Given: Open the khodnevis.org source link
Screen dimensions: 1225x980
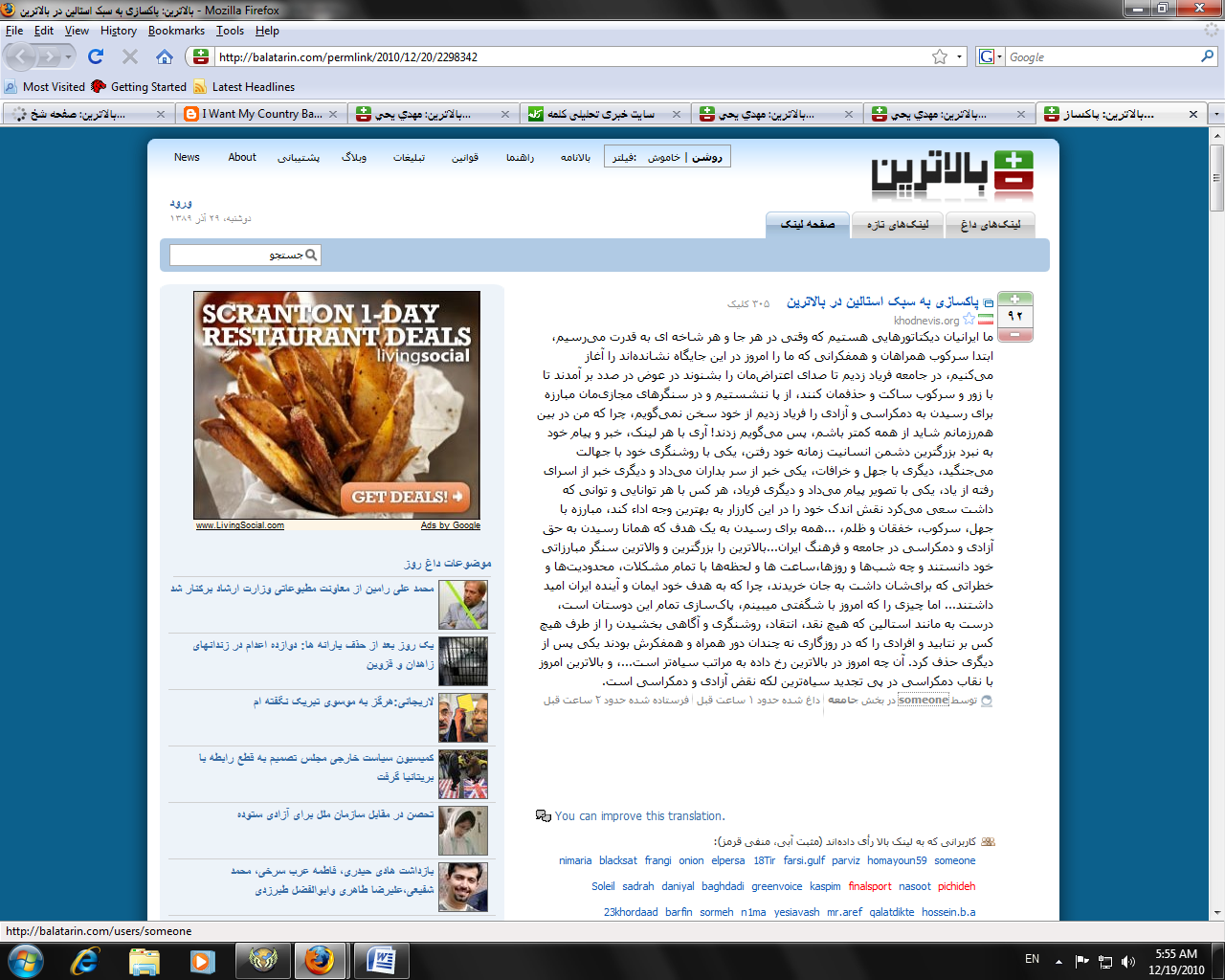Looking at the screenshot, I should [x=926, y=321].
